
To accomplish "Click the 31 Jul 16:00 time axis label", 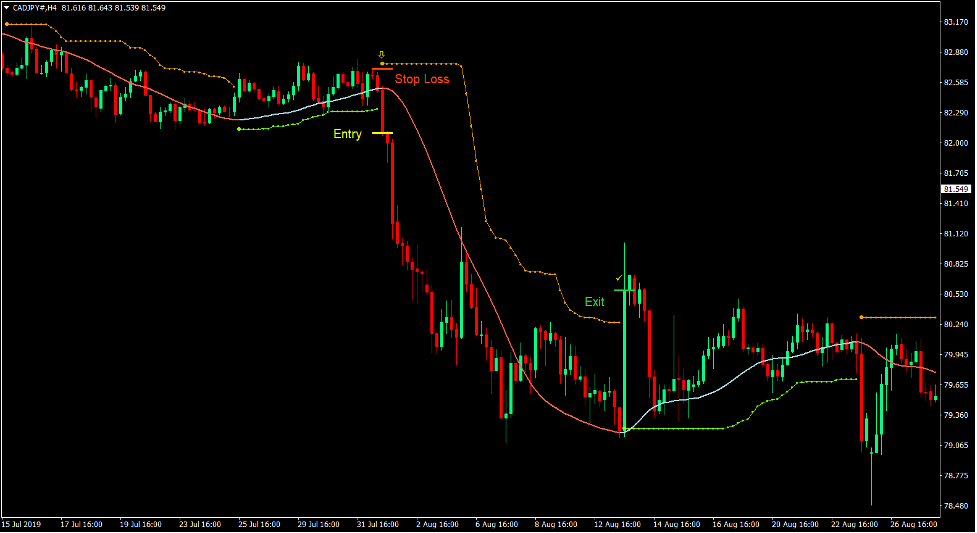I will click(378, 524).
